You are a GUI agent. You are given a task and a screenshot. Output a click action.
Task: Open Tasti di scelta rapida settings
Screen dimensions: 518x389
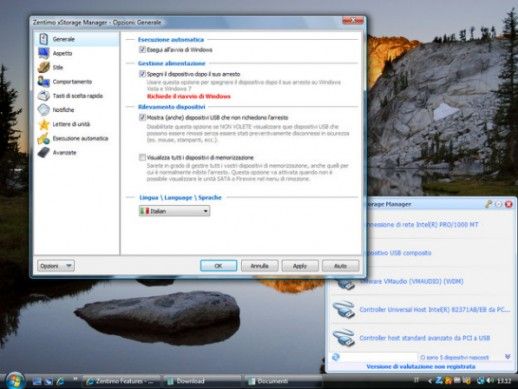coord(78,96)
